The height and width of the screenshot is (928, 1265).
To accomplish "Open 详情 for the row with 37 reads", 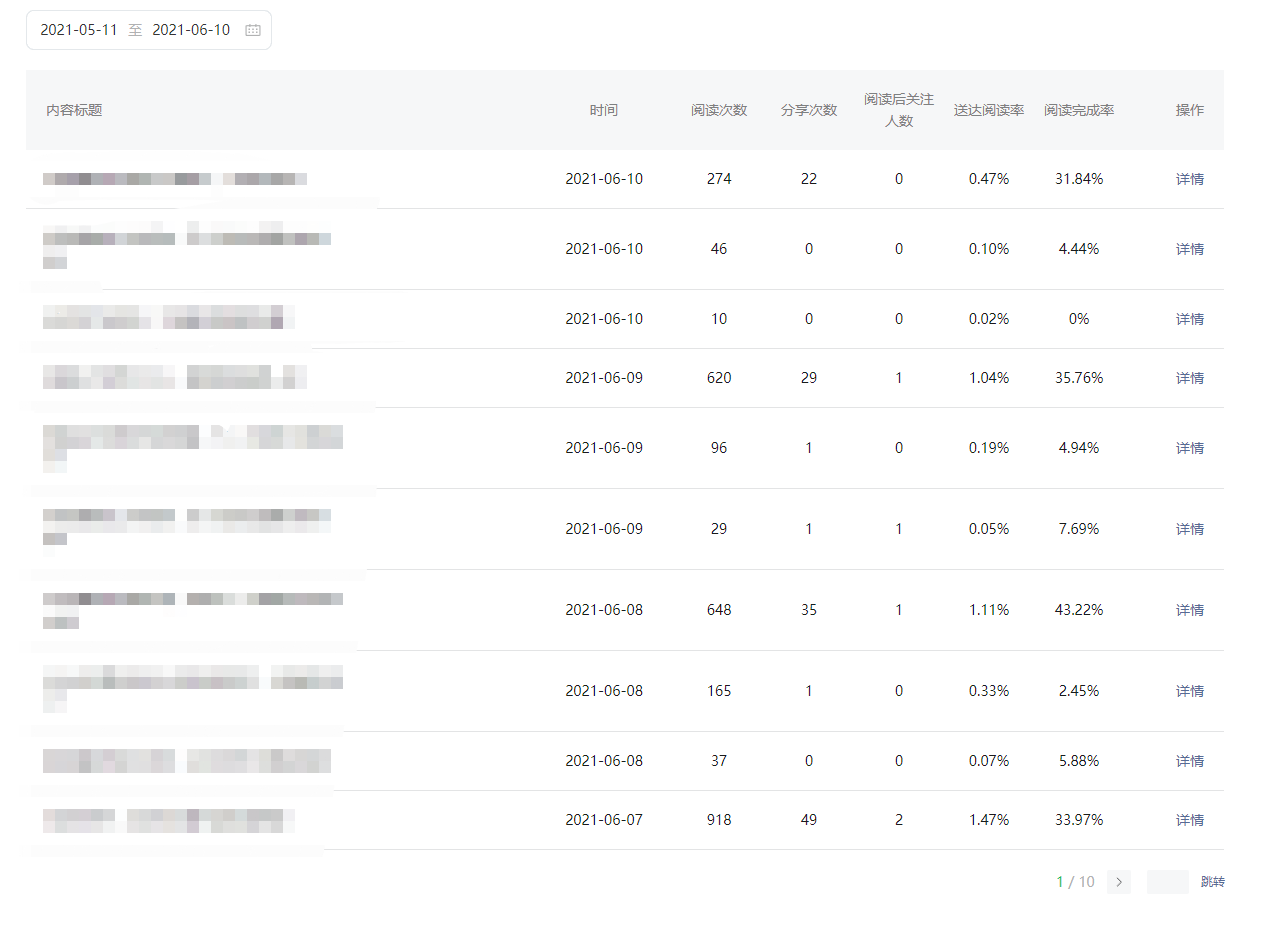I will click(x=1189, y=761).
